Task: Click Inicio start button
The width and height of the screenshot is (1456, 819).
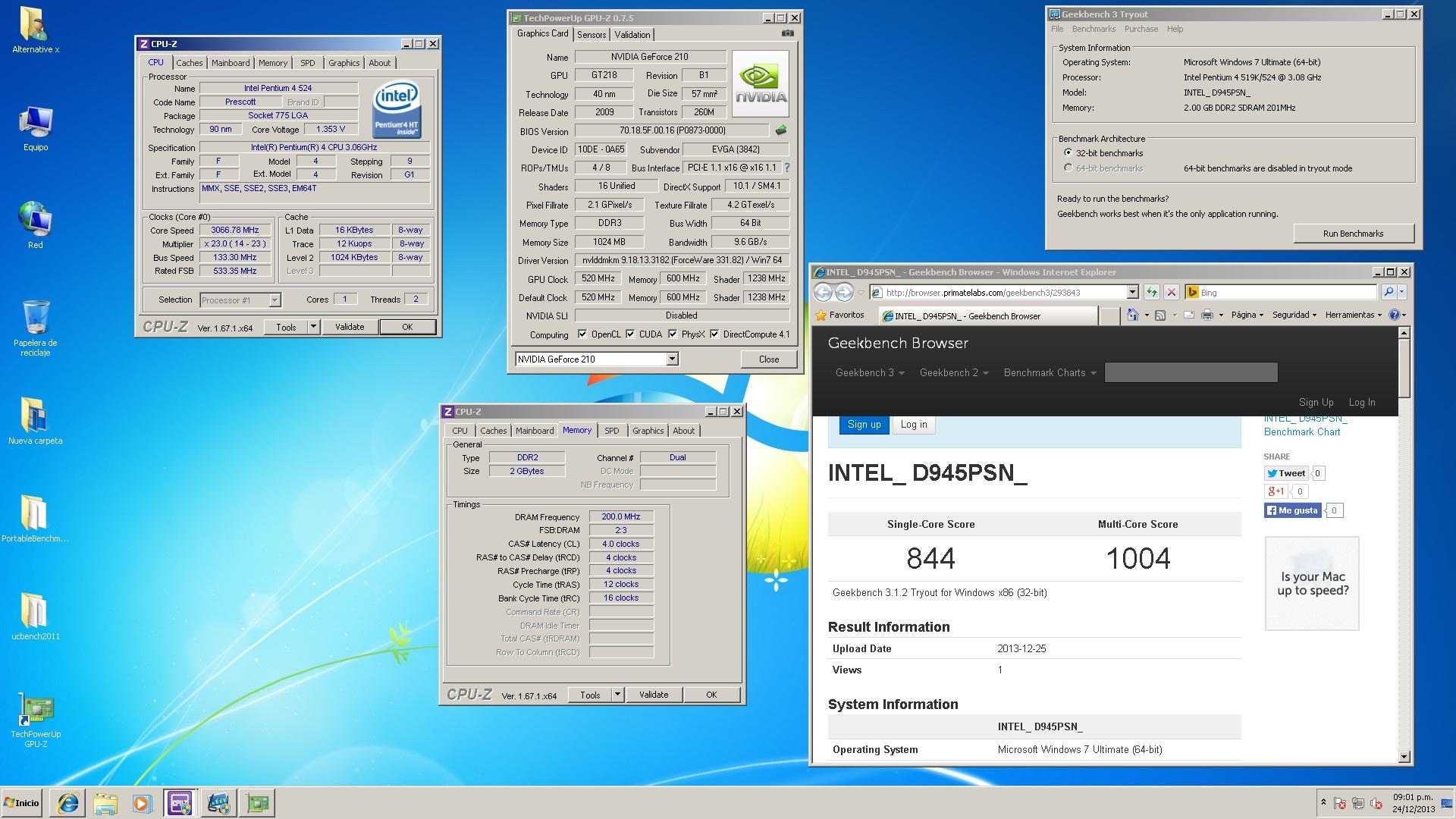Action: pos(22,803)
